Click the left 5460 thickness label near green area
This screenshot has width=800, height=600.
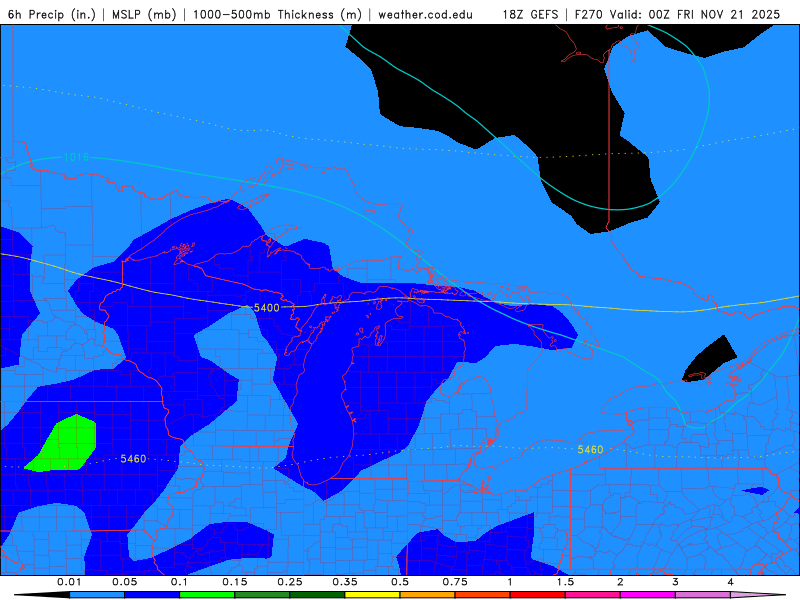pyautogui.click(x=133, y=459)
